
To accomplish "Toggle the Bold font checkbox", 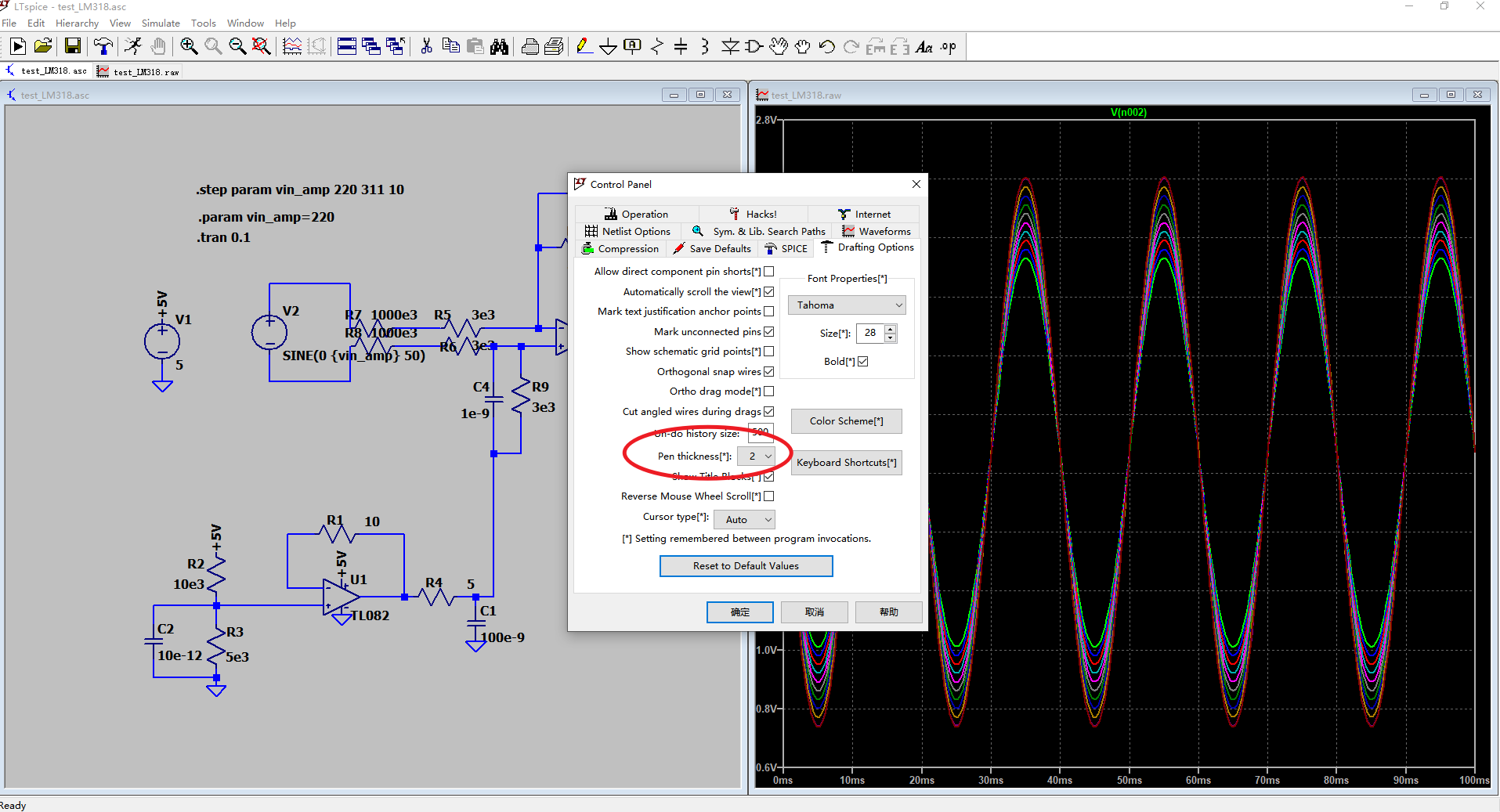I will (x=862, y=362).
